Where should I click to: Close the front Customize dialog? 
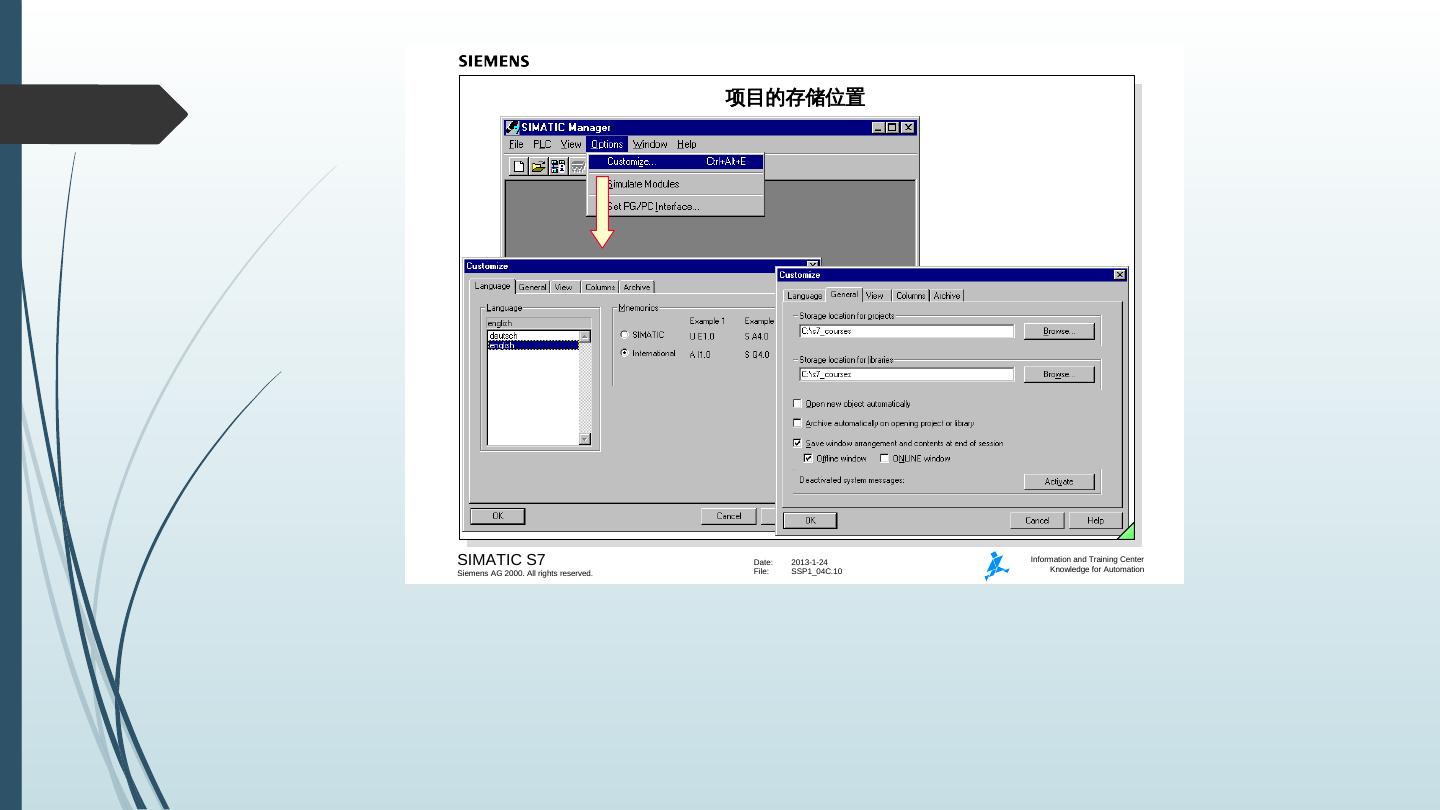tap(1119, 275)
